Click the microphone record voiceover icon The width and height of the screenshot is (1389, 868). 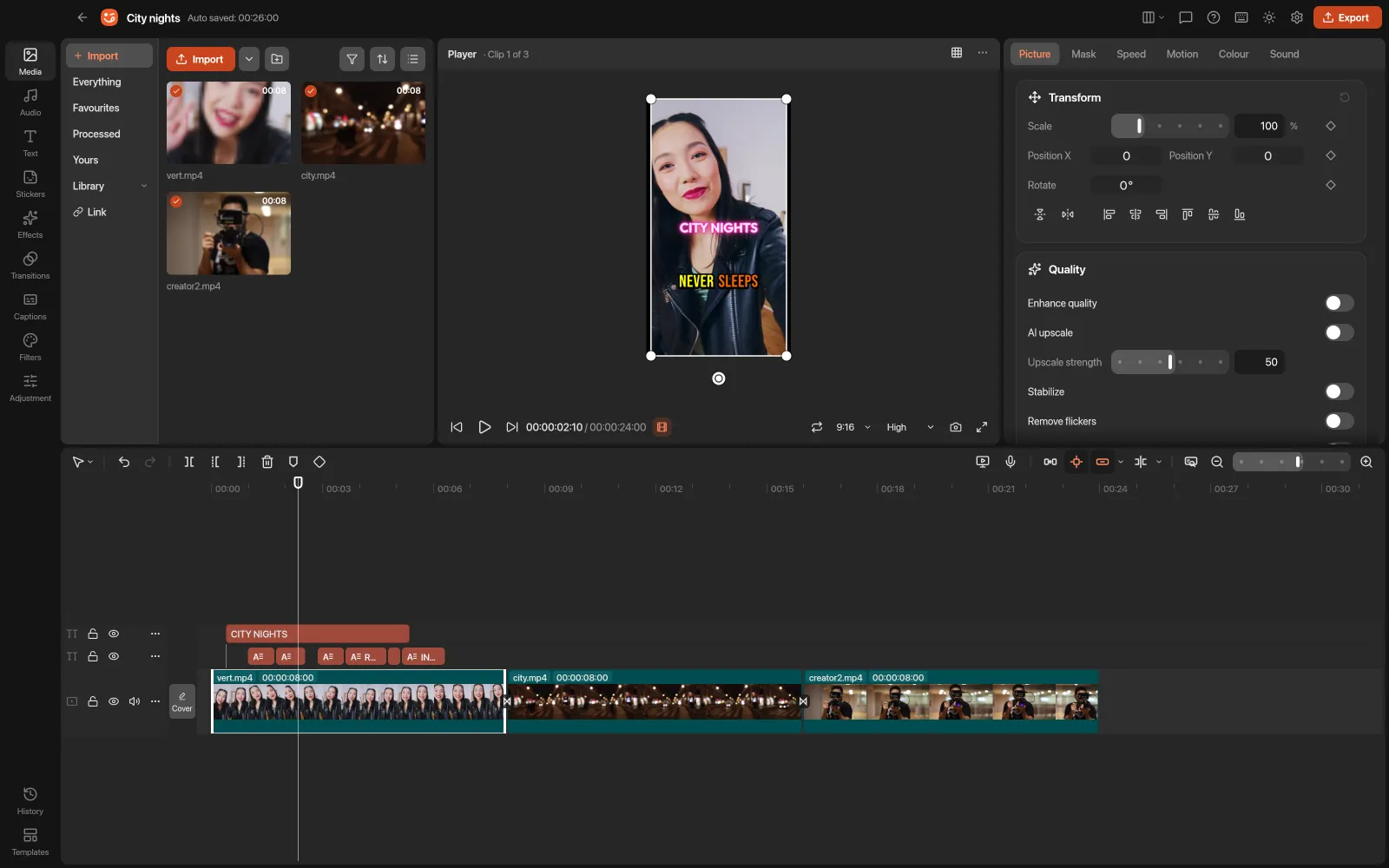click(x=1010, y=462)
